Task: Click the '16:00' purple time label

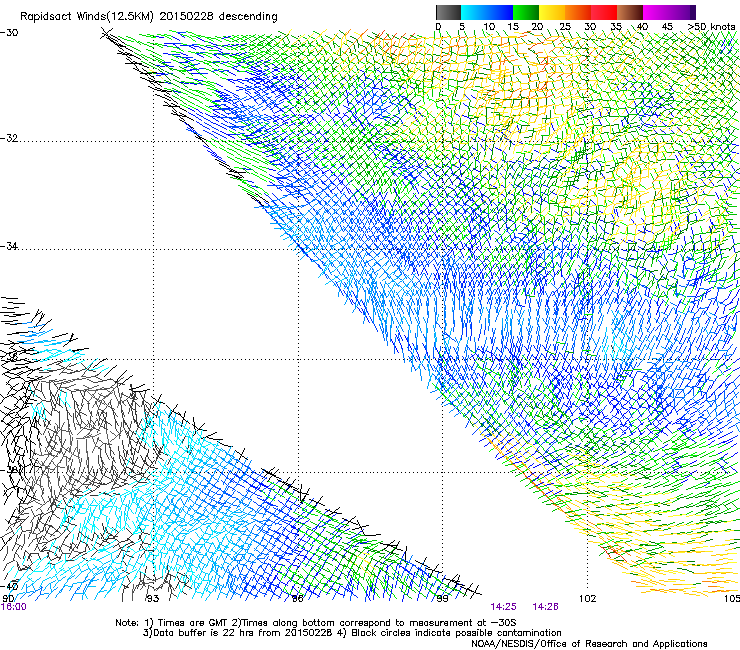Action: pyautogui.click(x=14, y=607)
